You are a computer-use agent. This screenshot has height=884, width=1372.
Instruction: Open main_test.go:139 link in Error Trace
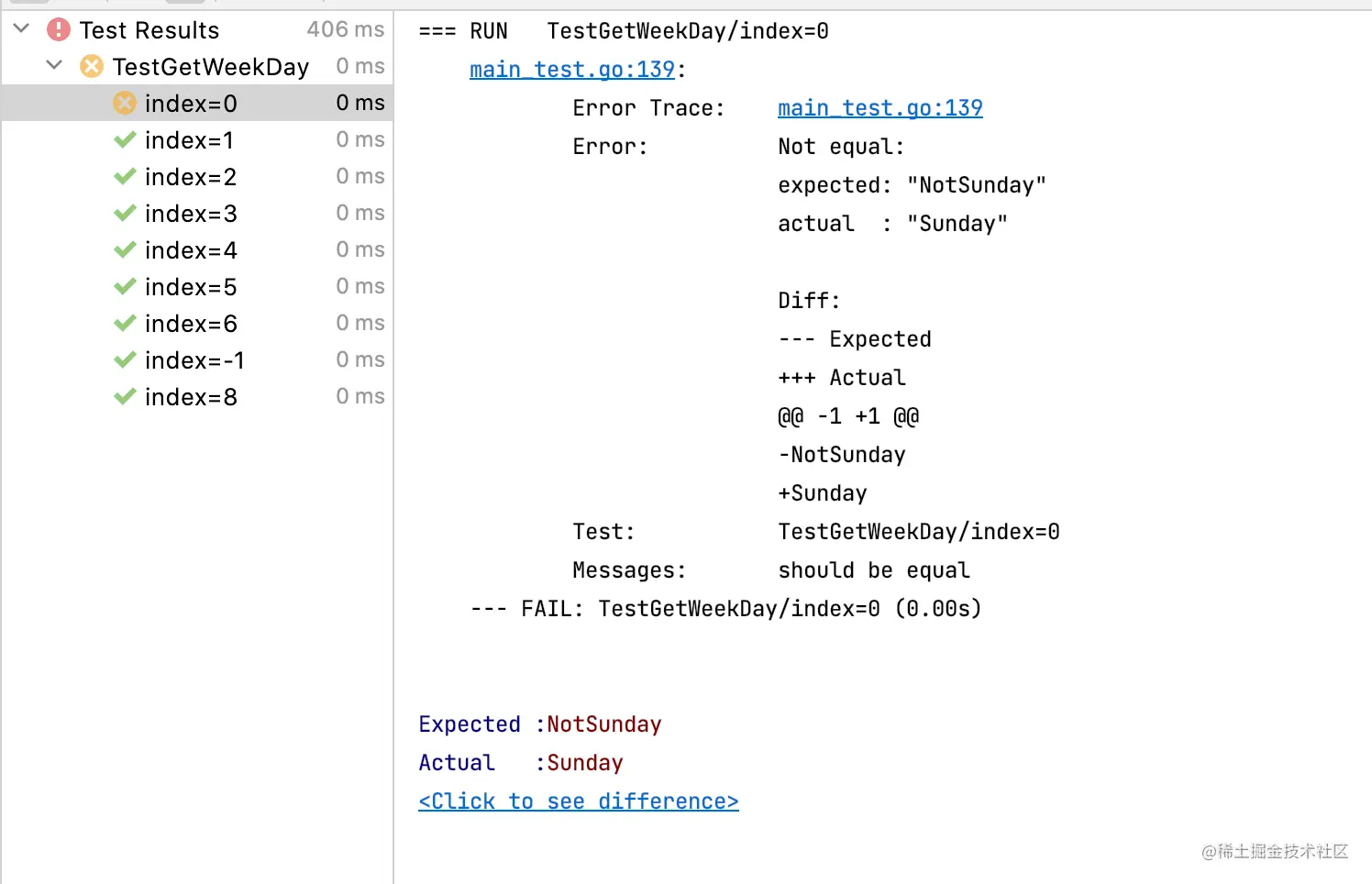(880, 108)
